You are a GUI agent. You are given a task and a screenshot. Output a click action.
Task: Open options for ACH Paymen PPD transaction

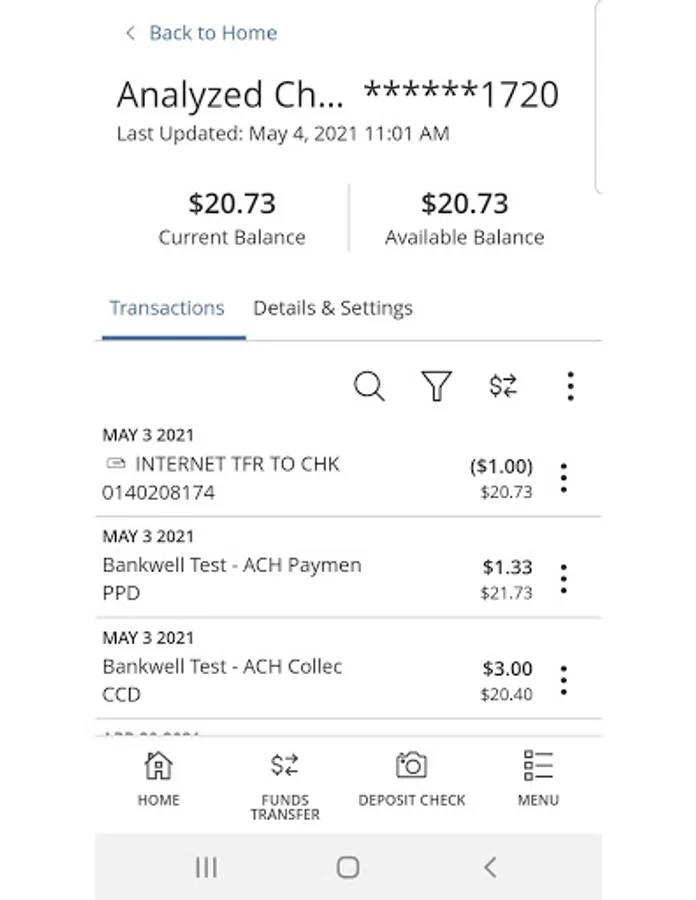563,579
